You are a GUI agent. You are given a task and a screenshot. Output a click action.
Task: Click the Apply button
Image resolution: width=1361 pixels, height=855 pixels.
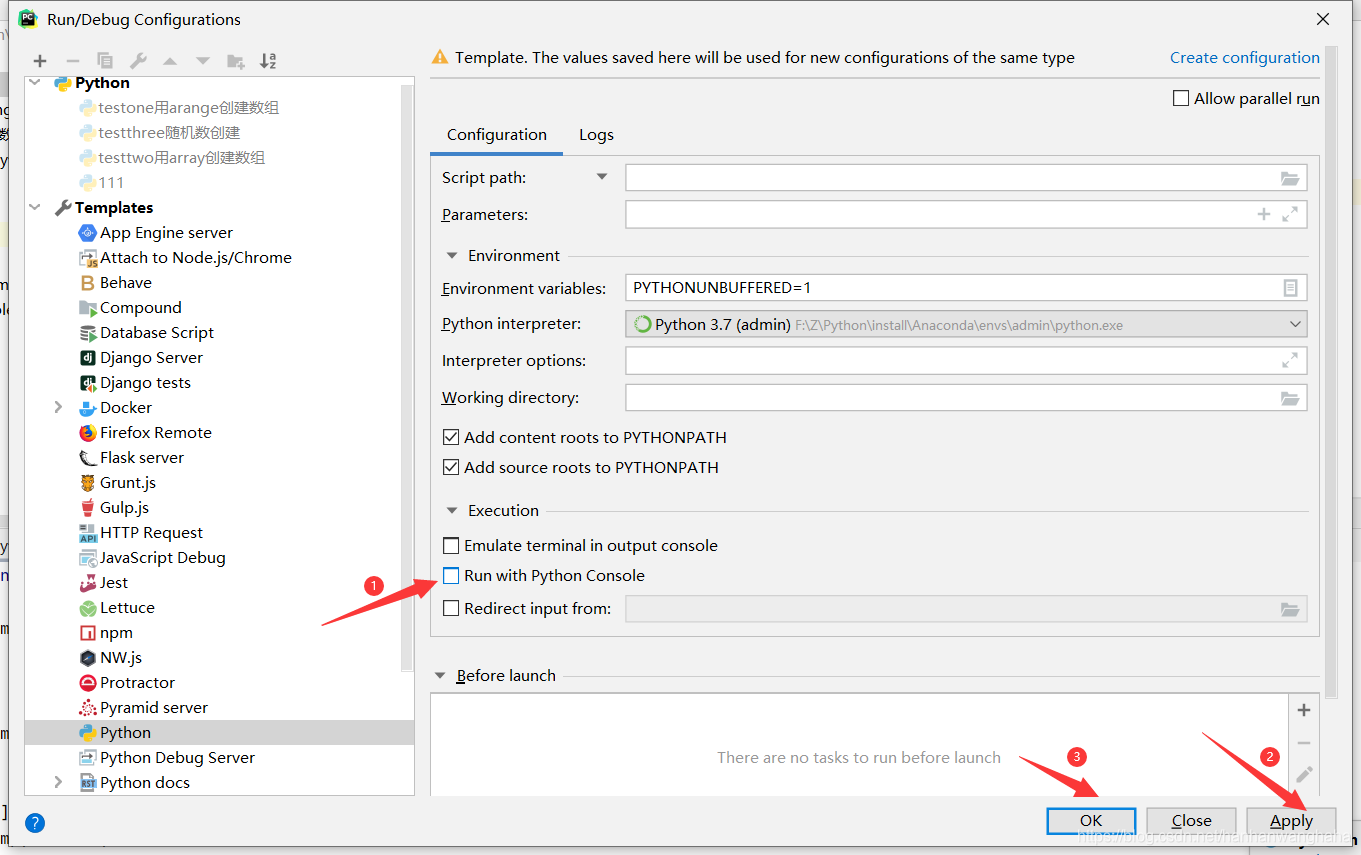(x=1291, y=820)
